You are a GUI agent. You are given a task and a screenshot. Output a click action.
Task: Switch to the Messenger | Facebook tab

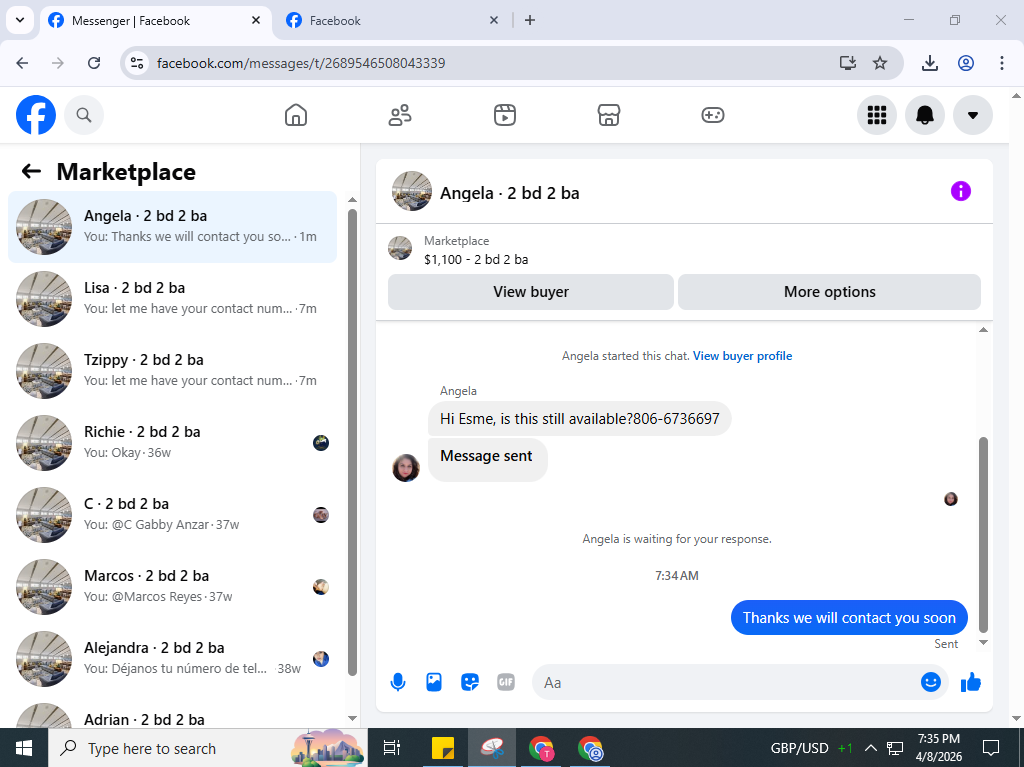155,21
